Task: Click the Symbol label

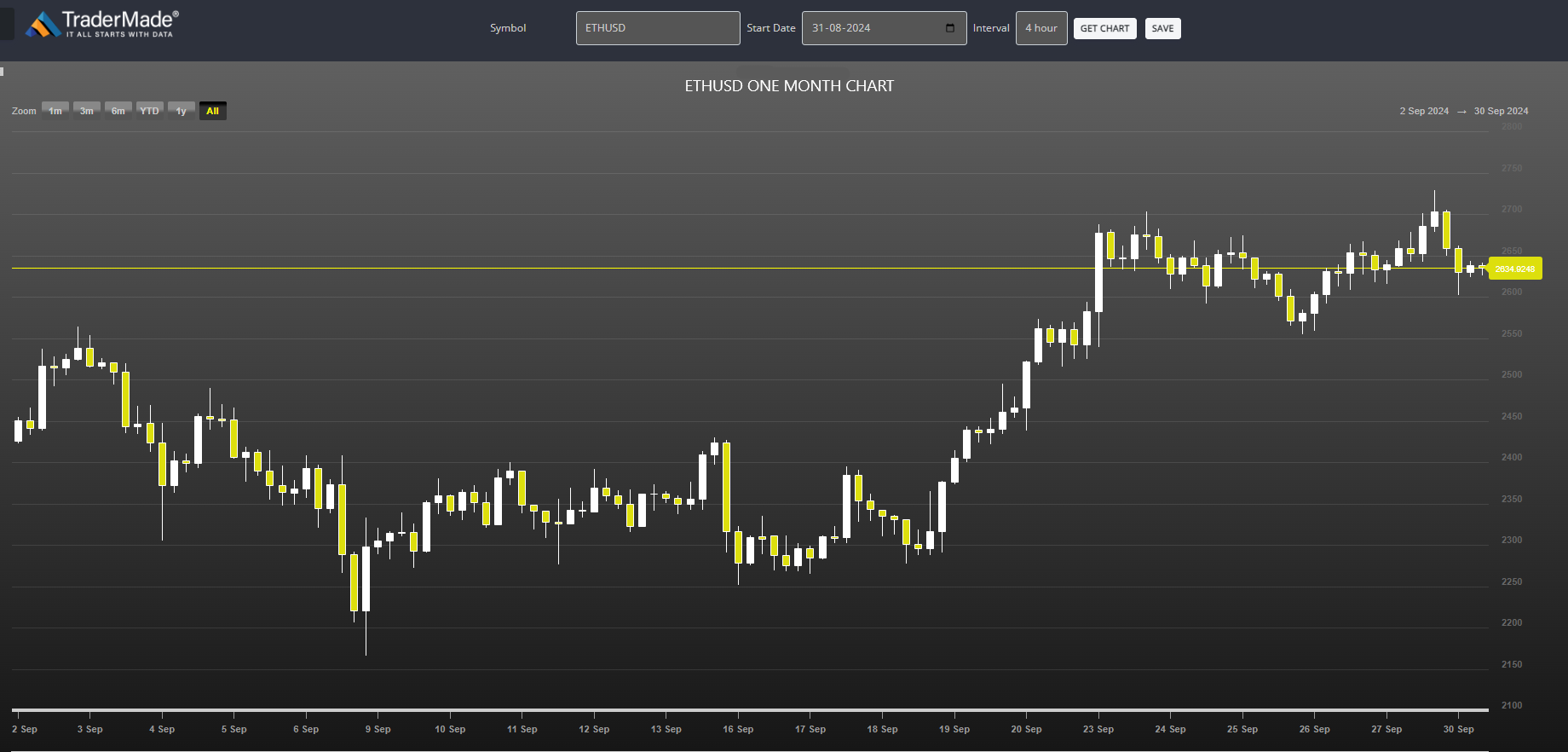Action: pyautogui.click(x=508, y=28)
